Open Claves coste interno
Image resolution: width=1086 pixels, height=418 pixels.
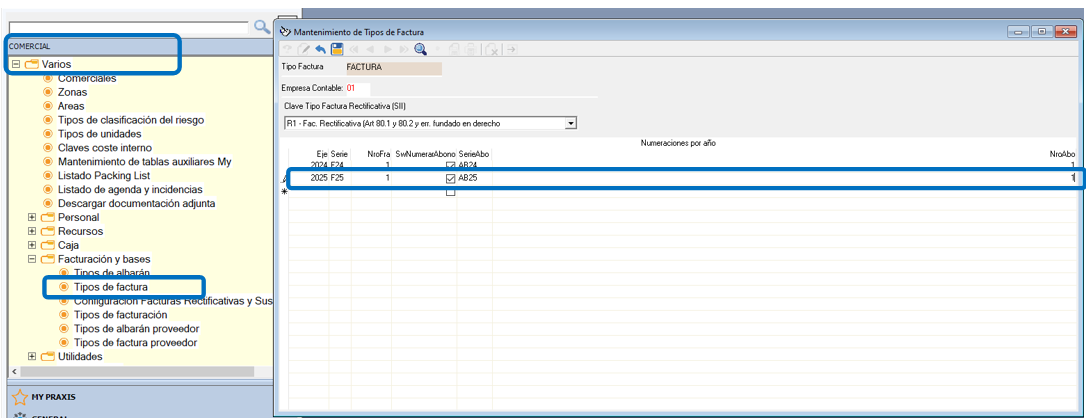point(105,147)
